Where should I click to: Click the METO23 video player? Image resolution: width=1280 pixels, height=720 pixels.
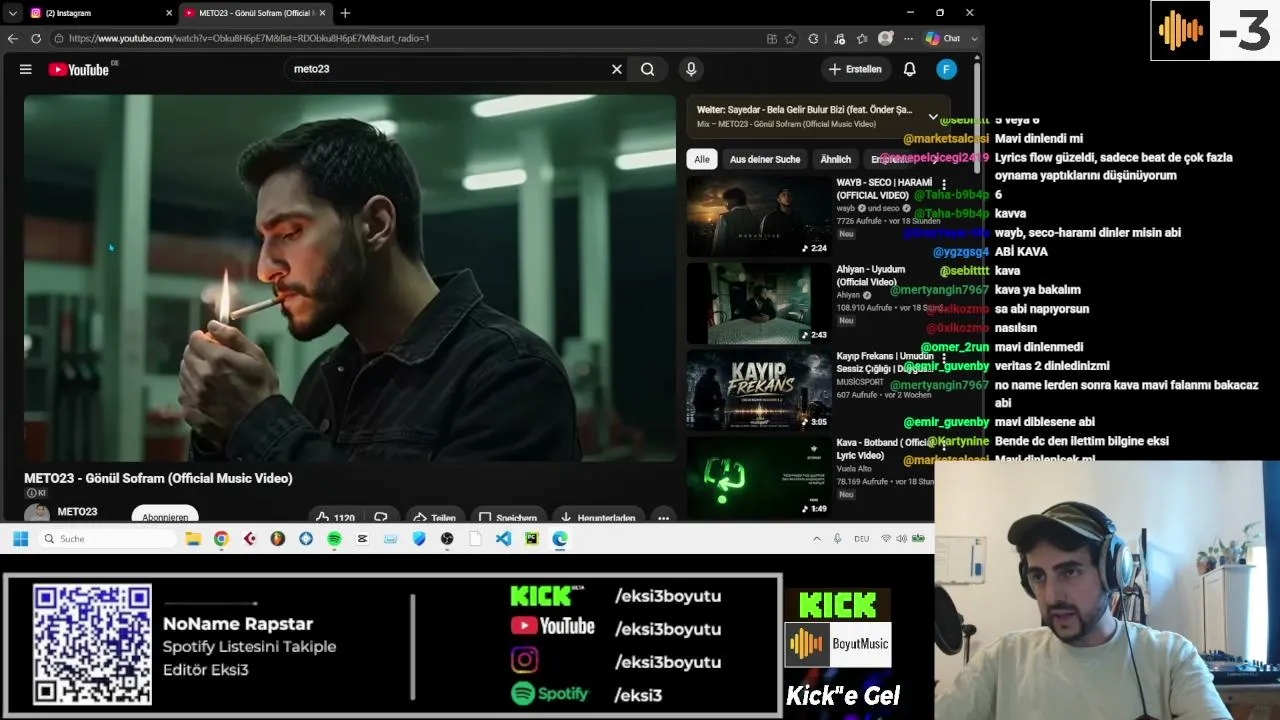(x=350, y=278)
